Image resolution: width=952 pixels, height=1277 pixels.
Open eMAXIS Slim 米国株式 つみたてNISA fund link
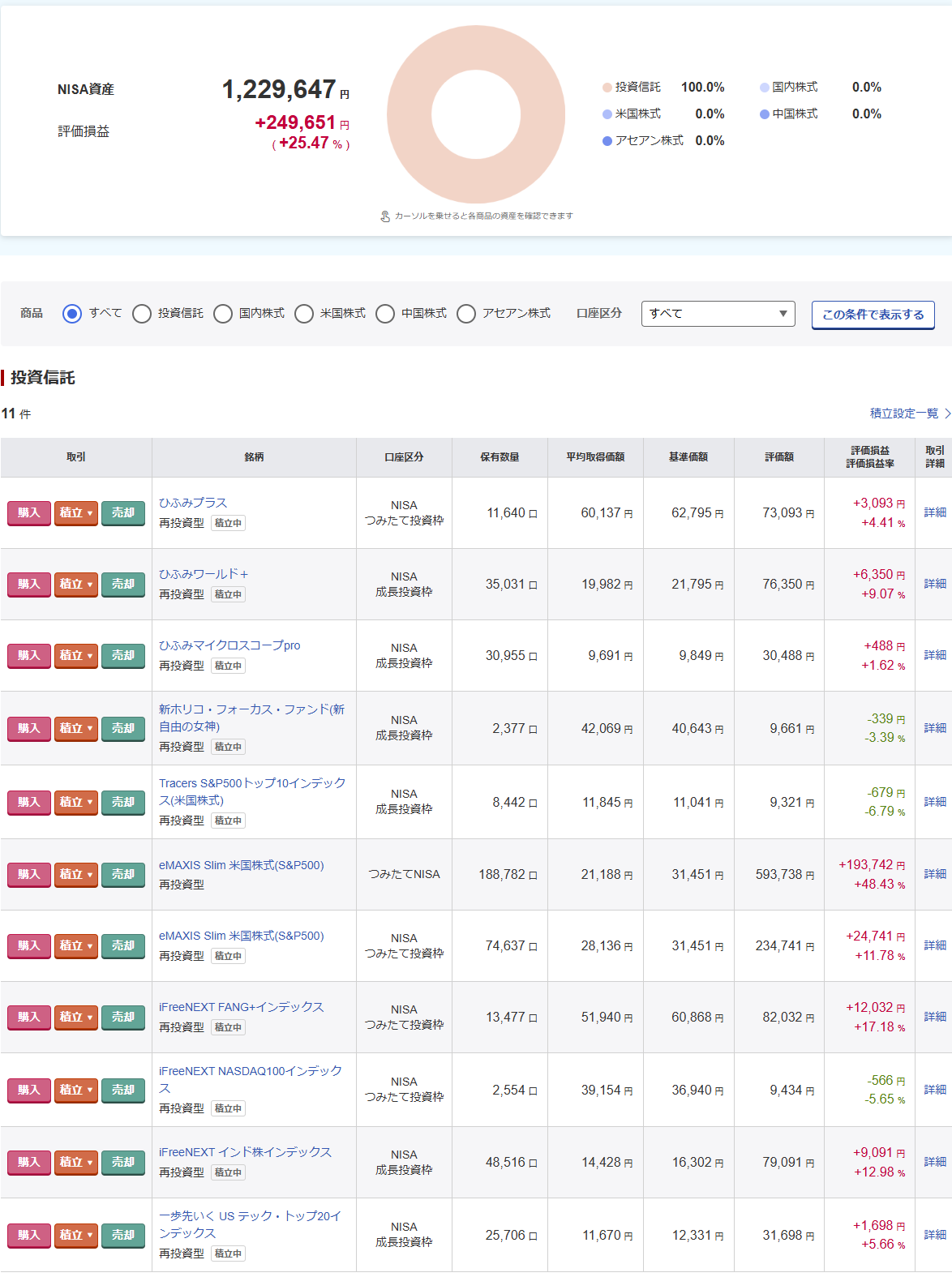(241, 865)
